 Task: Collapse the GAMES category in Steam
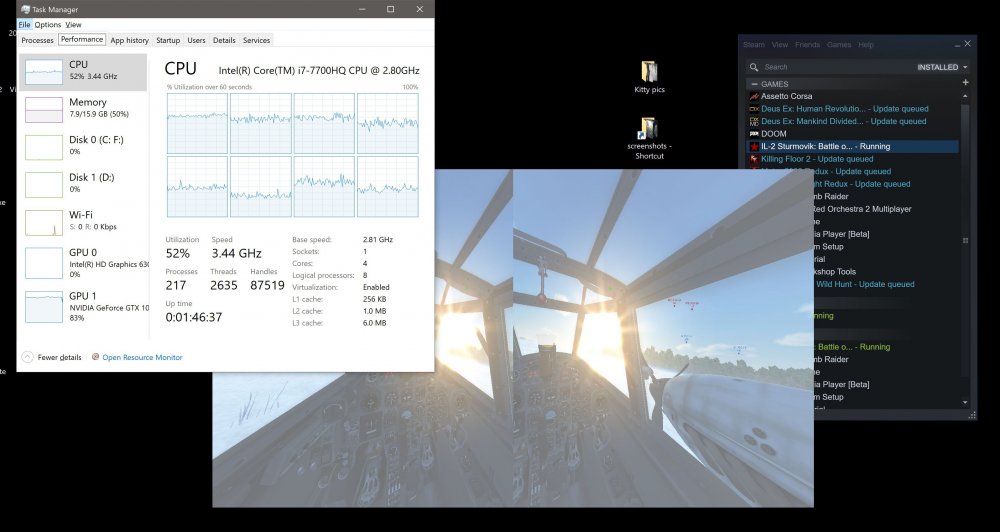pyautogui.click(x=754, y=84)
